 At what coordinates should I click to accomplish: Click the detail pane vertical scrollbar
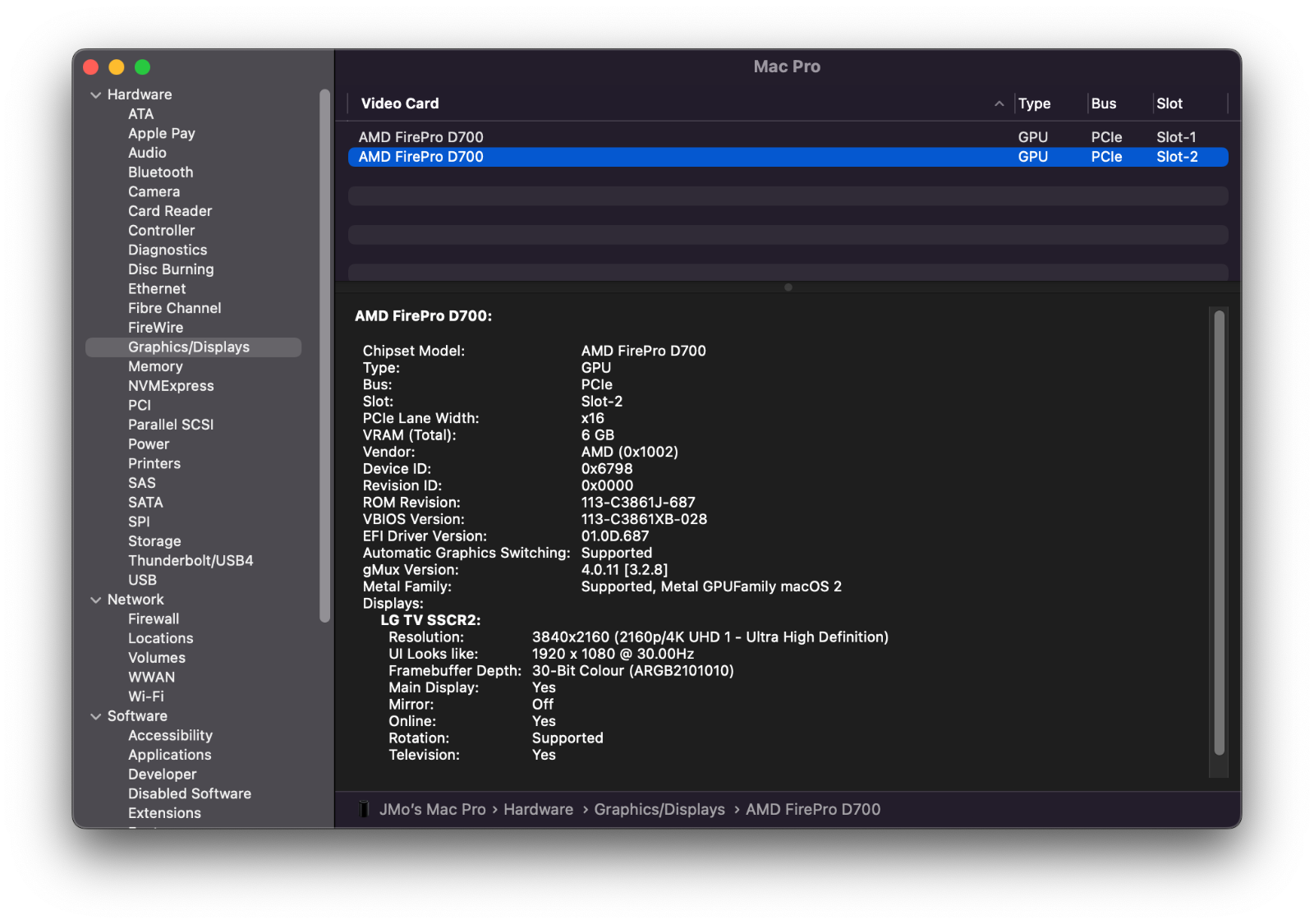(1219, 533)
